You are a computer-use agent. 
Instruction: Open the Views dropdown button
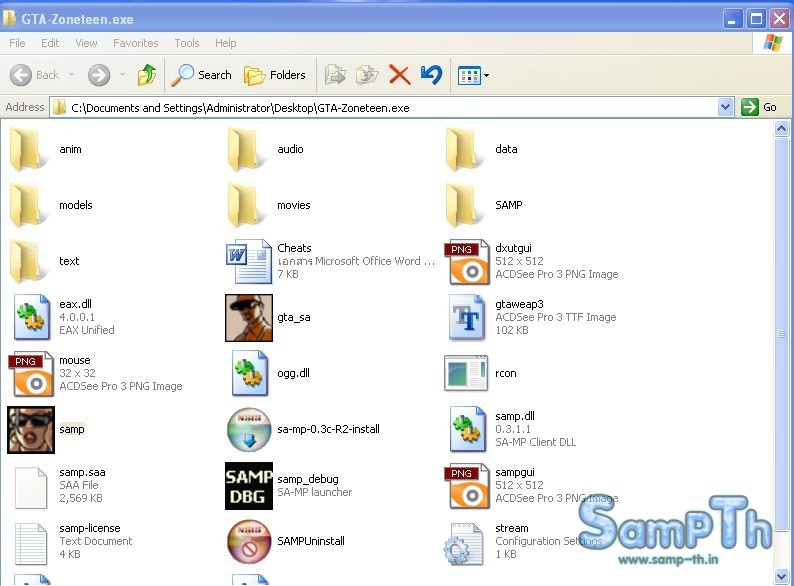[x=473, y=75]
